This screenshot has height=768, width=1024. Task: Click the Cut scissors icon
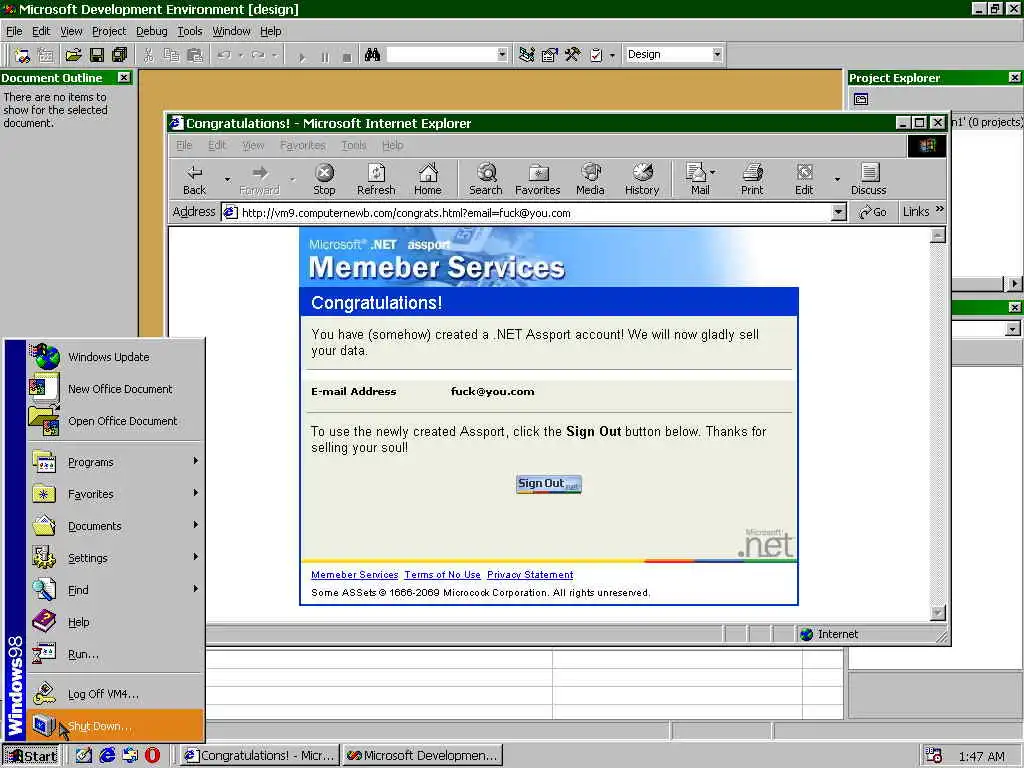pos(149,55)
